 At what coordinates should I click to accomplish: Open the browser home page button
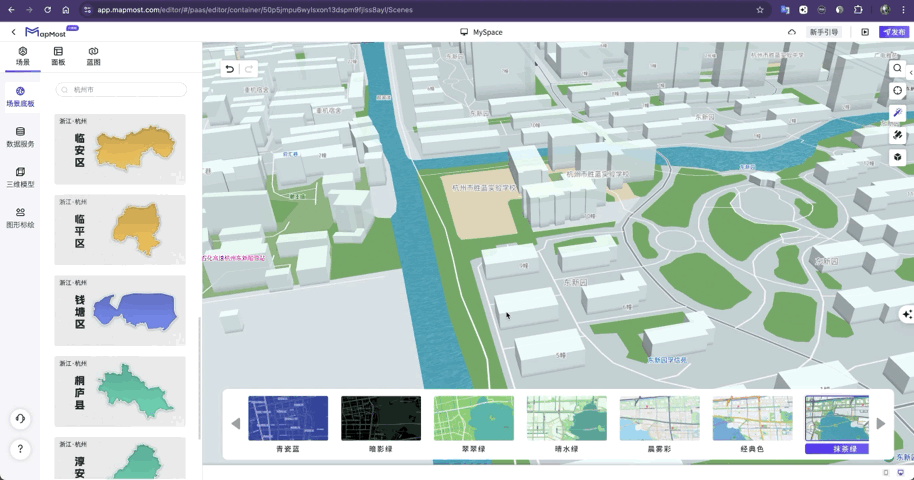coord(66,10)
